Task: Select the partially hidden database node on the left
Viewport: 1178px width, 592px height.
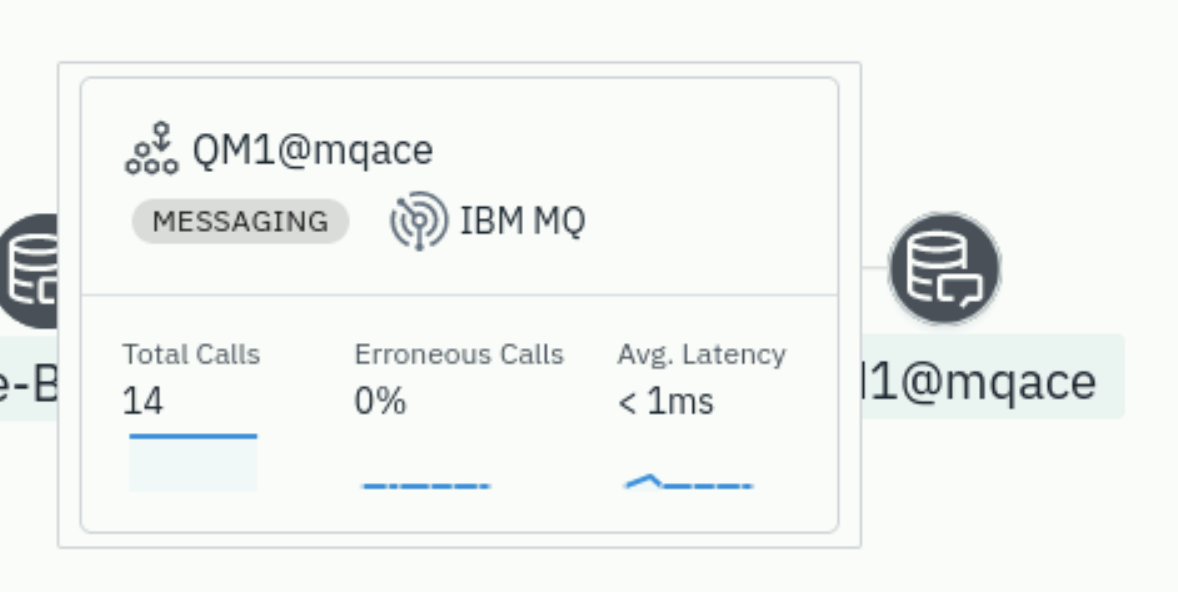Action: pyautogui.click(x=29, y=270)
